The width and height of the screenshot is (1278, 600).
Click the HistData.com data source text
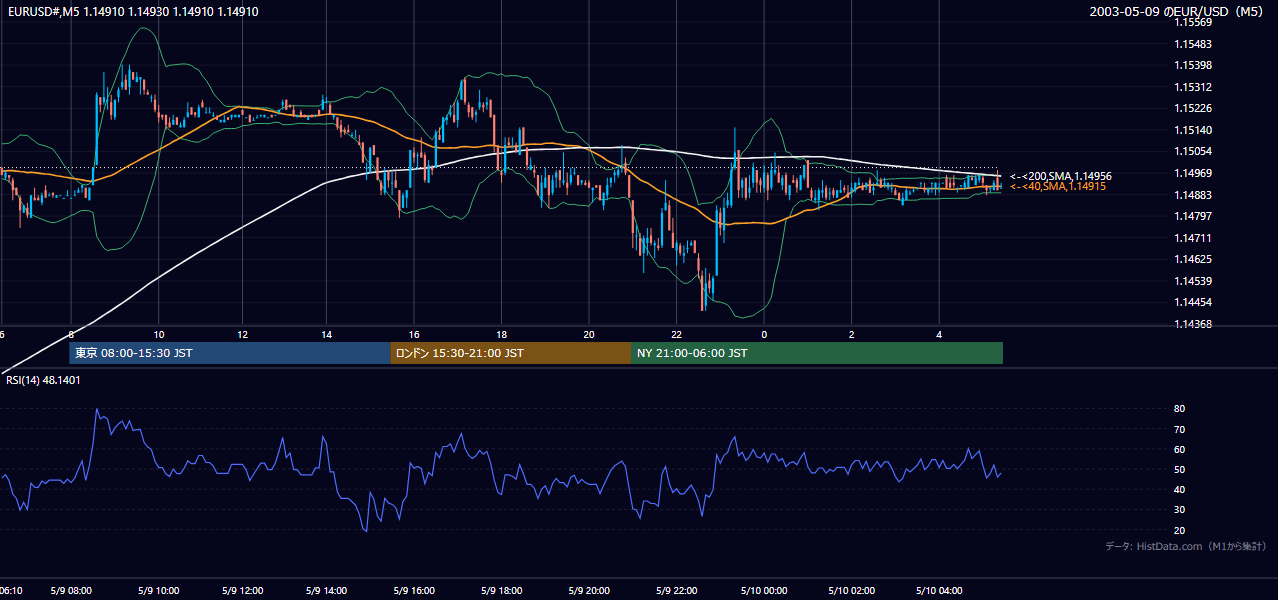coord(1186,546)
